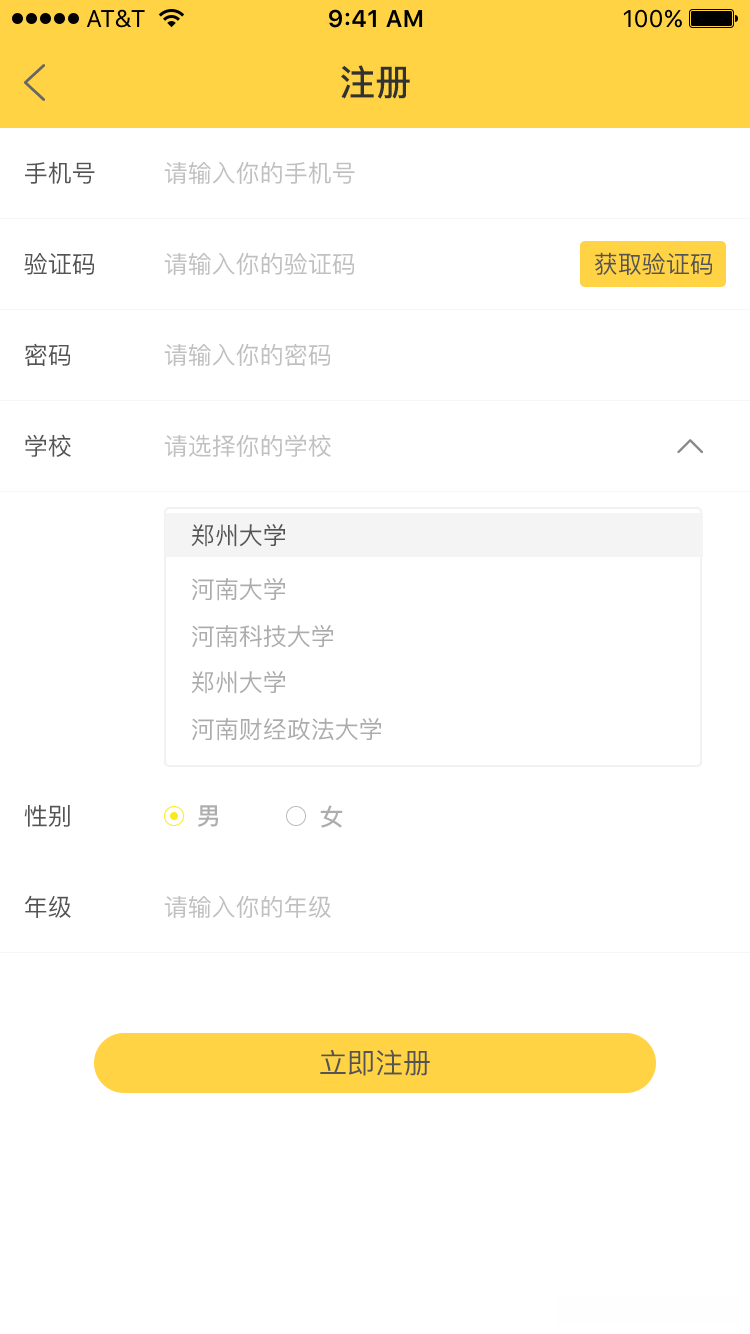The image size is (750, 1334).
Task: Submit with the 立即注册 button
Action: pyautogui.click(x=375, y=1063)
